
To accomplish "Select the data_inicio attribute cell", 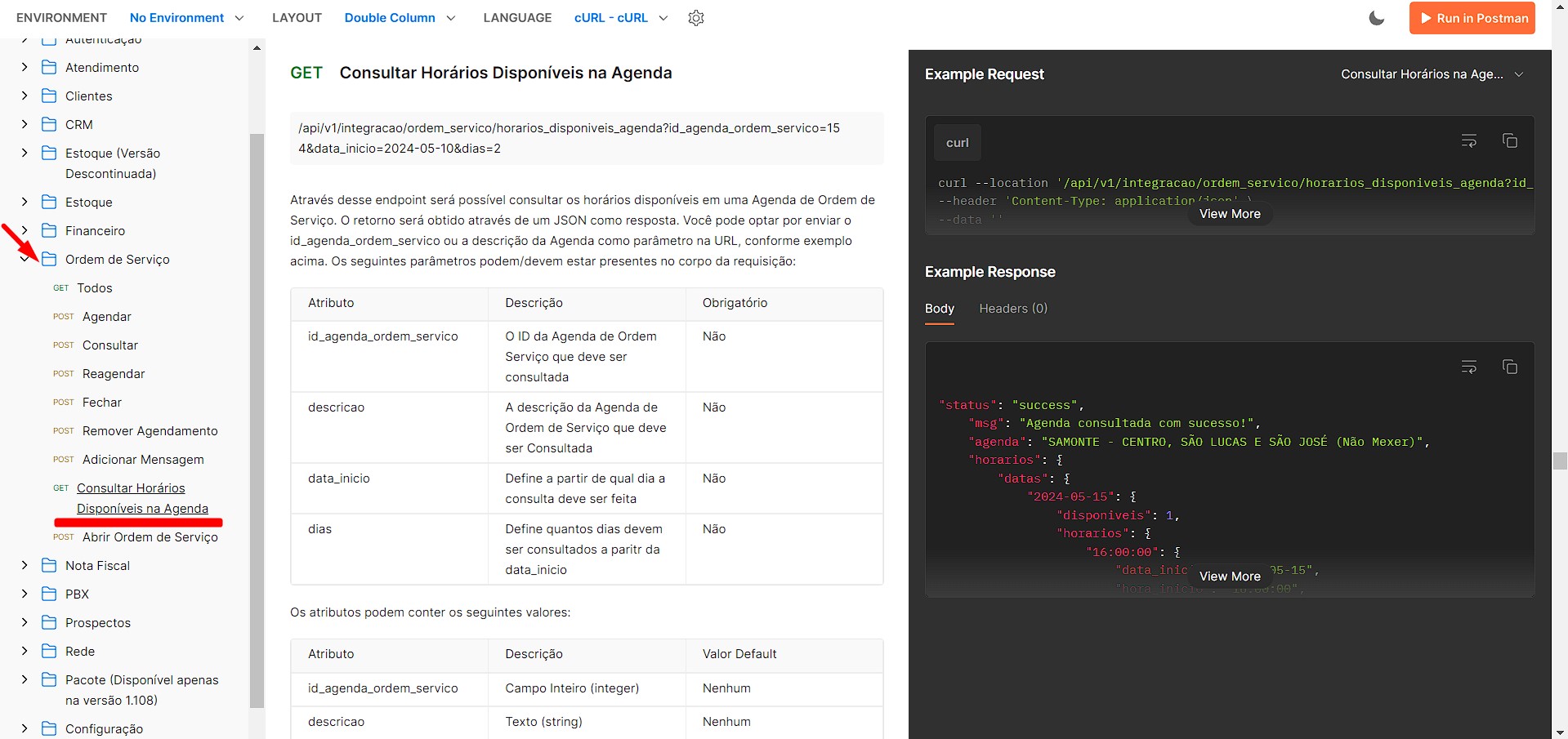I will [389, 488].
